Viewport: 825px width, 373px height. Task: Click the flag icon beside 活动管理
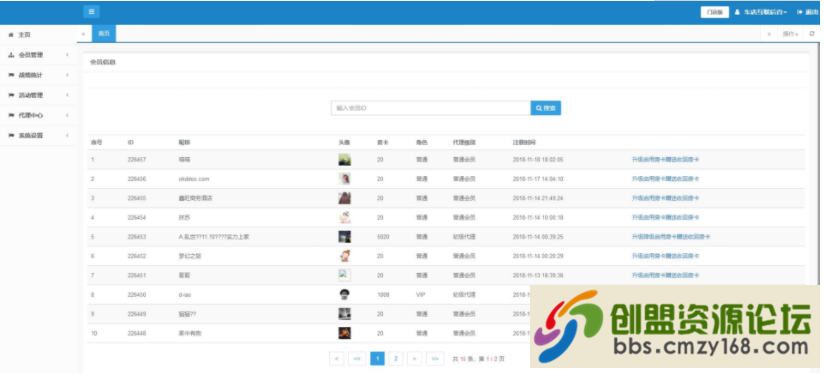11,95
